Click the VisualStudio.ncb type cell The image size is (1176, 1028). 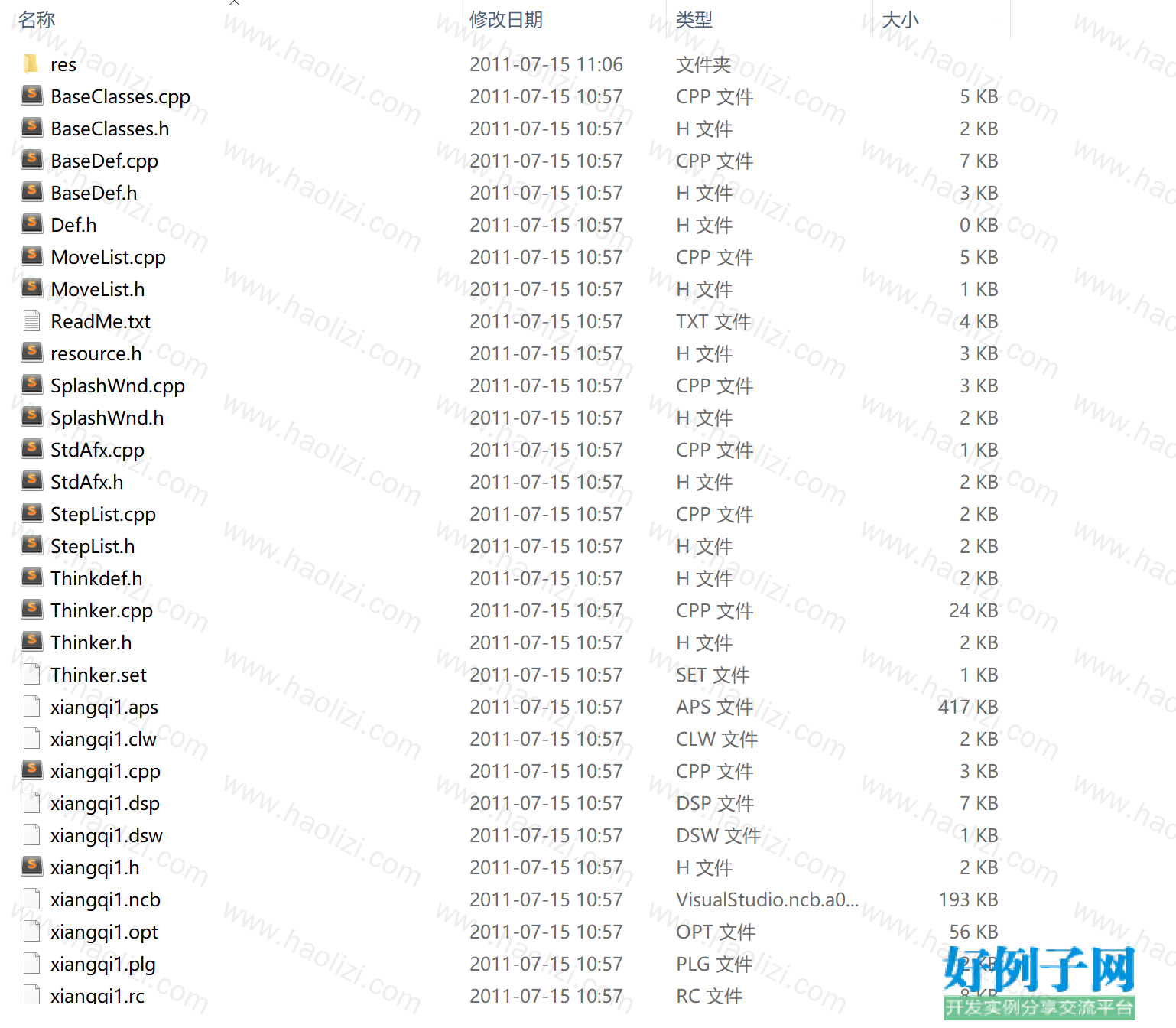(x=767, y=900)
